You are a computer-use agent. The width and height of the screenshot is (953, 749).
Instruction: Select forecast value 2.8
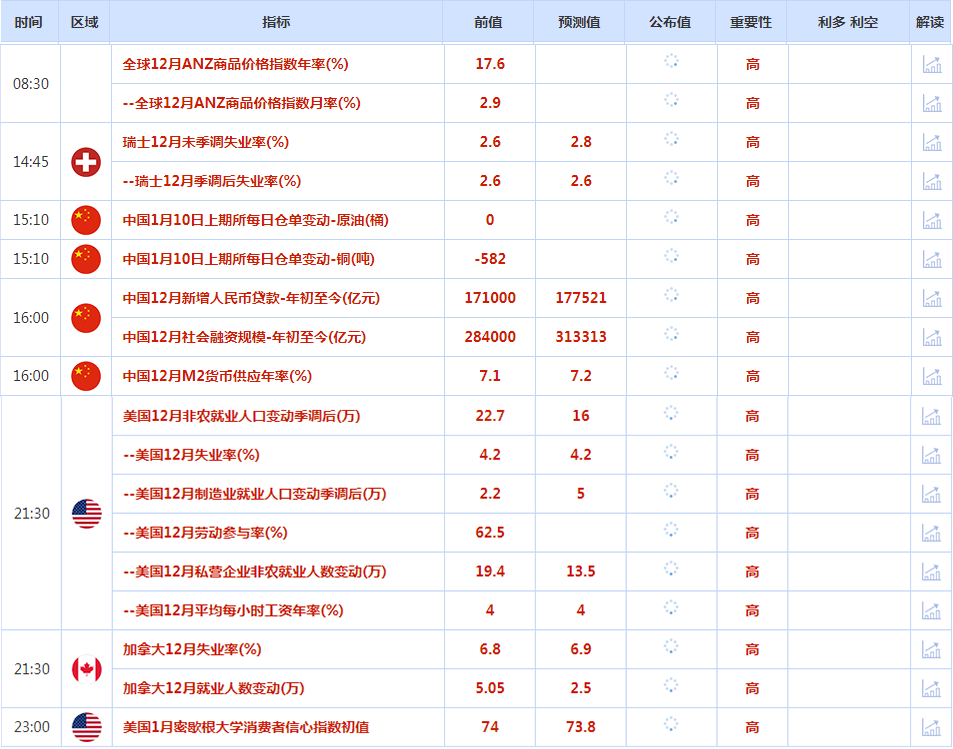tap(581, 142)
